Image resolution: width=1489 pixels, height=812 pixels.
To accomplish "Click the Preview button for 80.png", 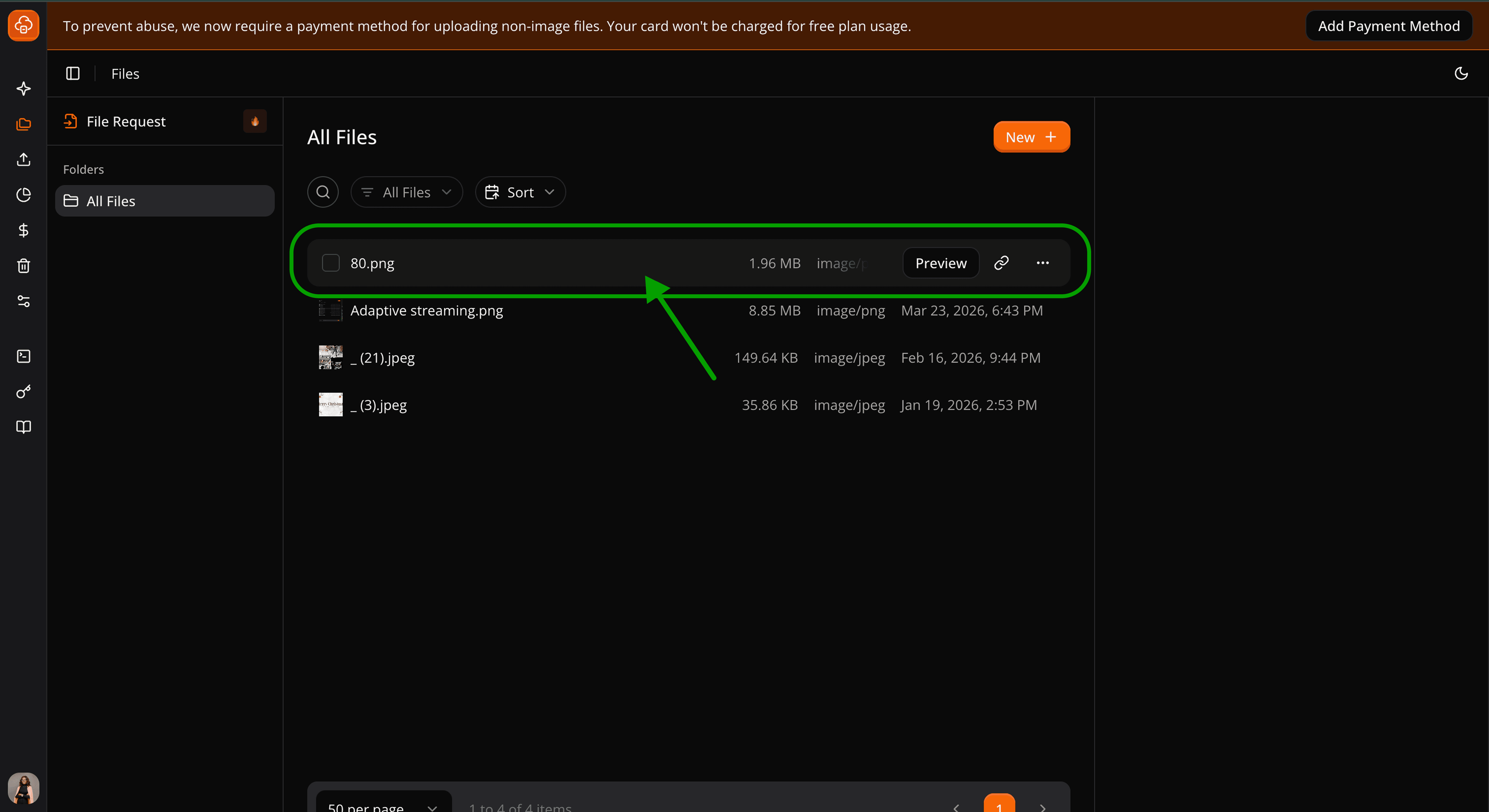I will (x=940, y=263).
